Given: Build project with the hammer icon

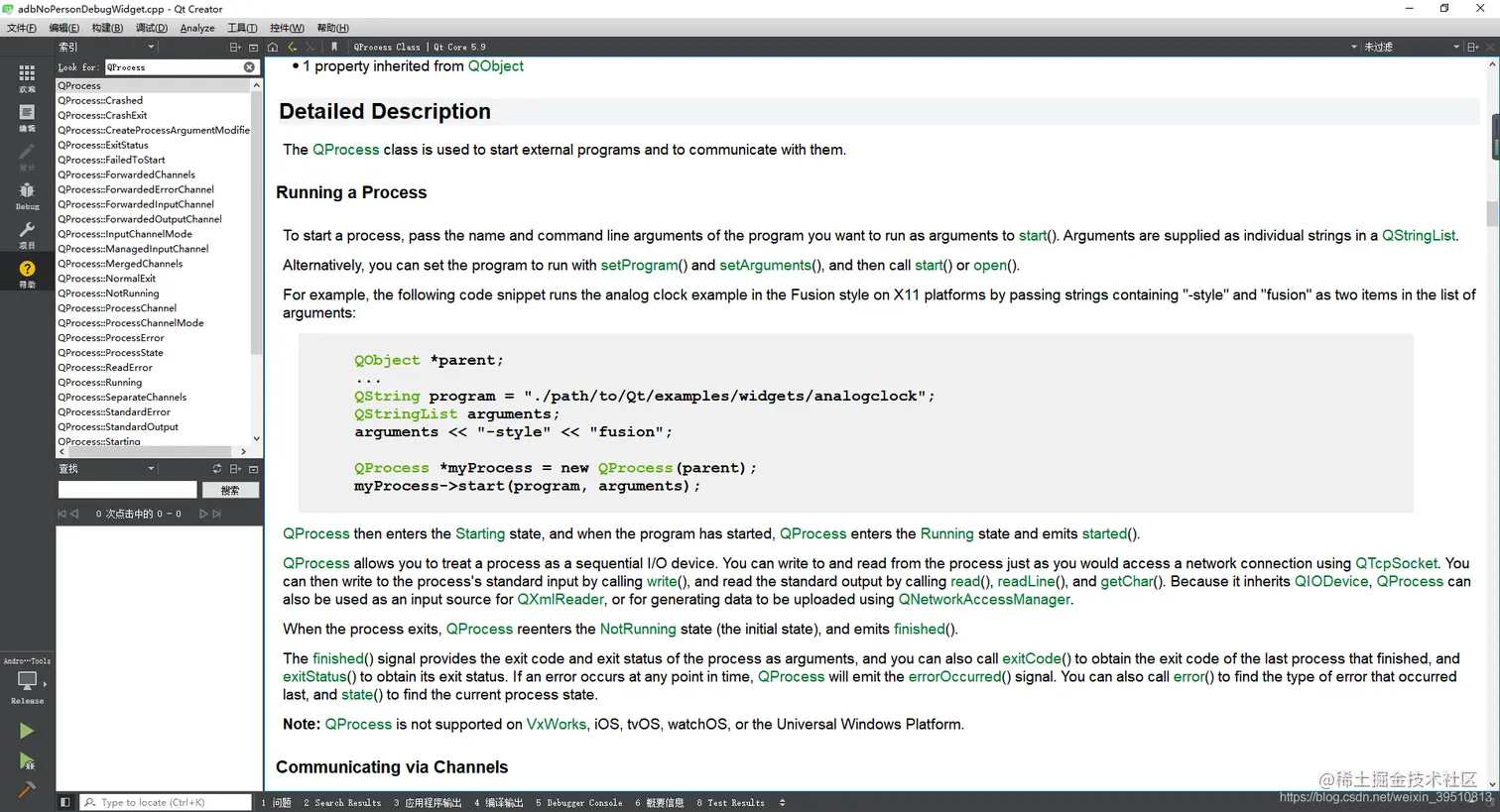Looking at the screenshot, I should (27, 790).
